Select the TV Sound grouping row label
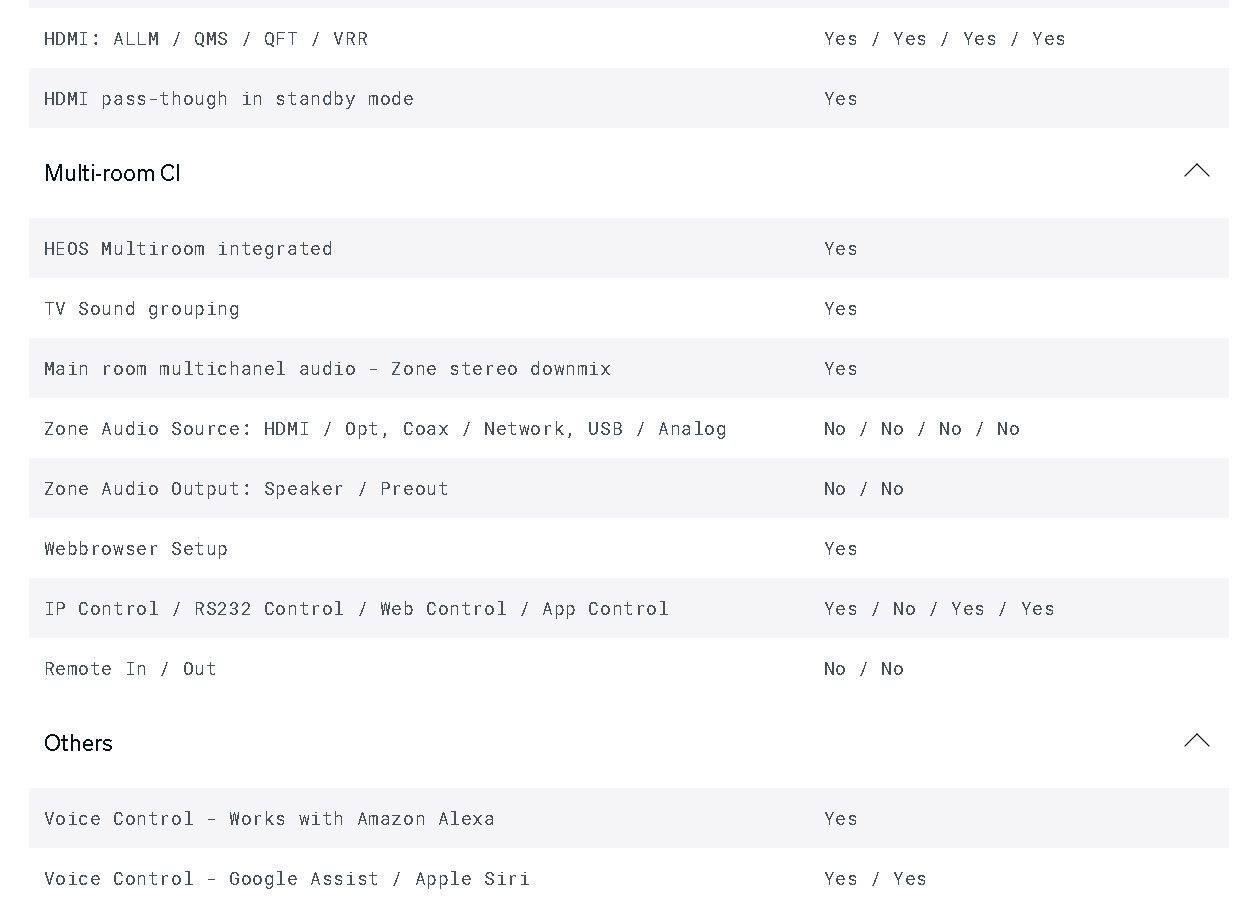Viewport: 1243px width, 898px height. point(142,309)
